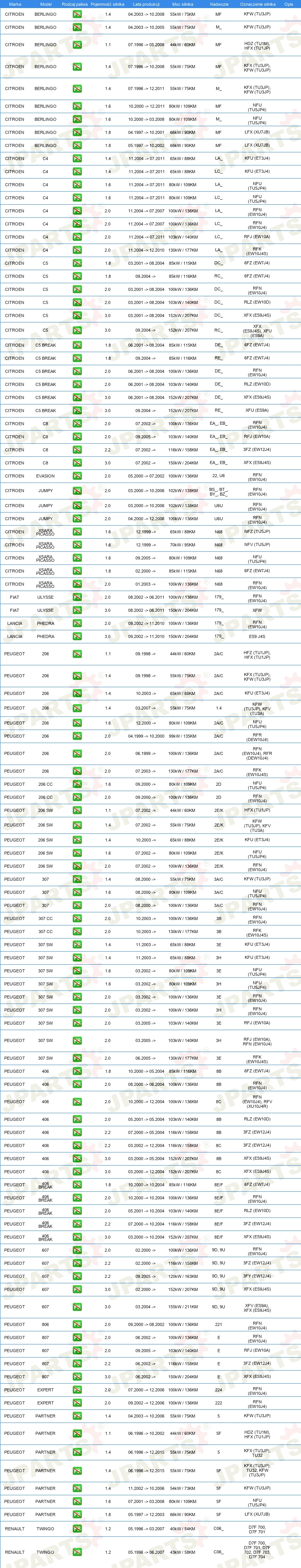This screenshot has height=1568, width=301.
Task: Click fuel icon in Peugeot 406 Break 3.0 row
Action: pyautogui.click(x=77, y=1237)
